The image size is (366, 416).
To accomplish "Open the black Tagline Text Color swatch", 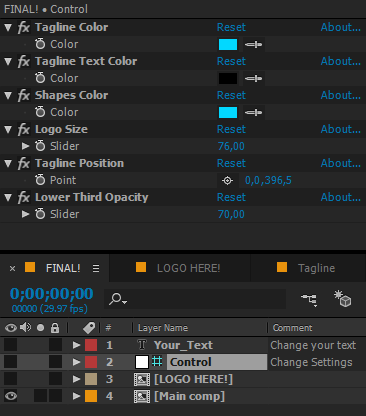I will tap(228, 78).
